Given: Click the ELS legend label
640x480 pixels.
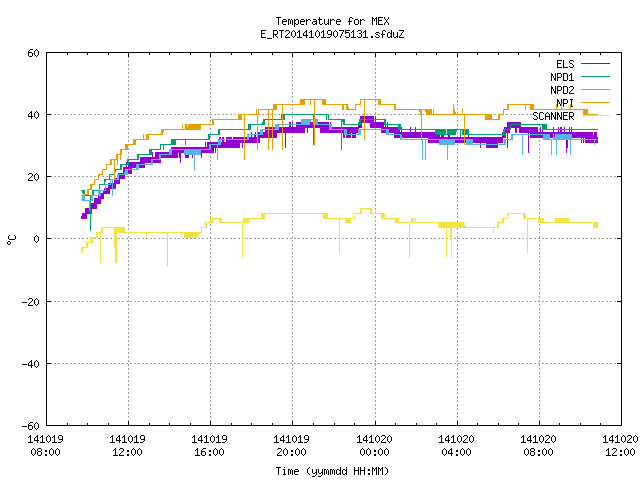Looking at the screenshot, I should (x=565, y=64).
